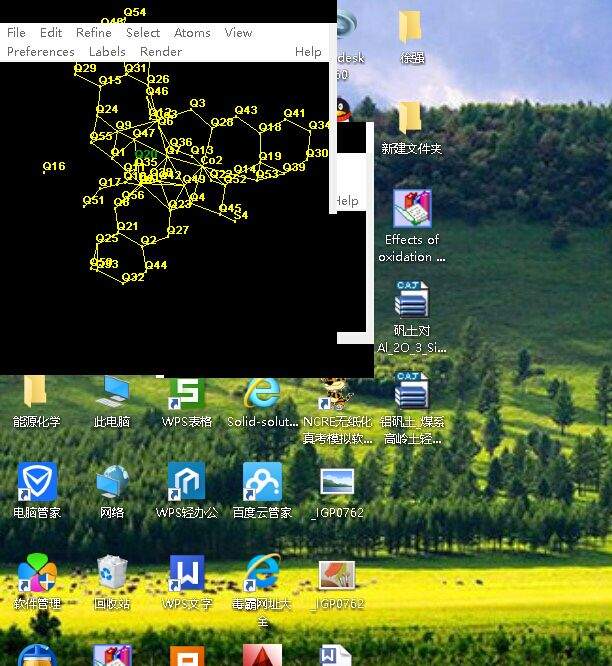Image resolution: width=612 pixels, height=666 pixels.
Task: Open the Atoms menu
Action: coord(192,33)
